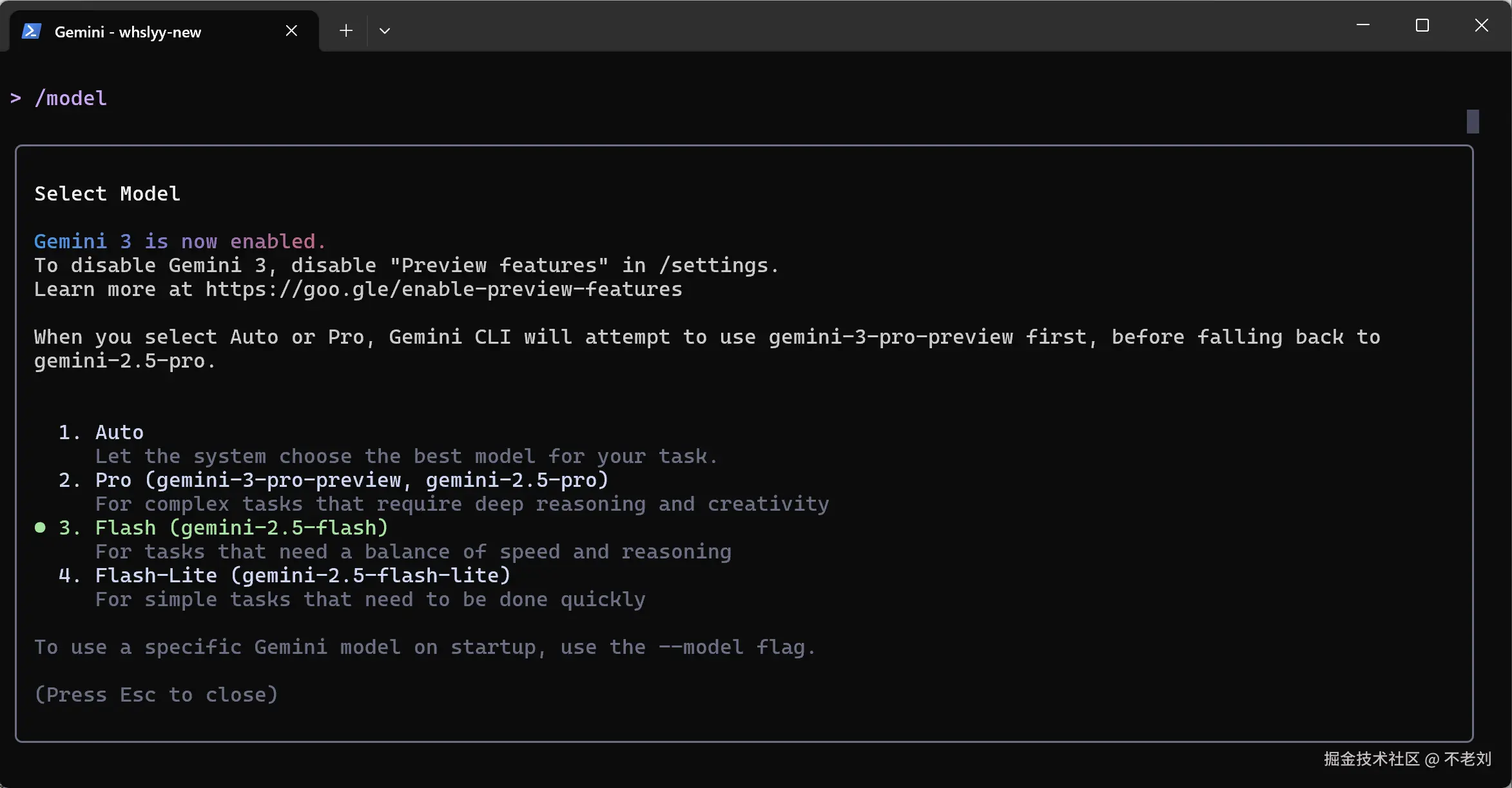Select the Auto model option

coord(119,432)
